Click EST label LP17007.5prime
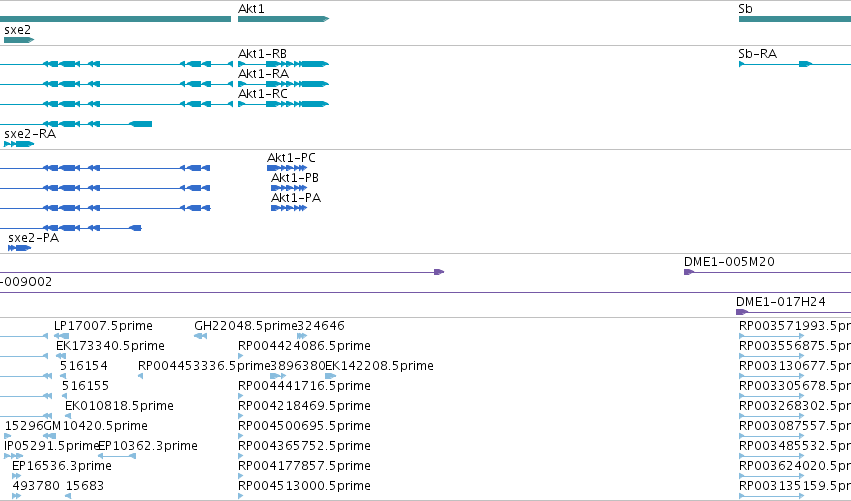The height and width of the screenshot is (501, 851). coord(103,326)
